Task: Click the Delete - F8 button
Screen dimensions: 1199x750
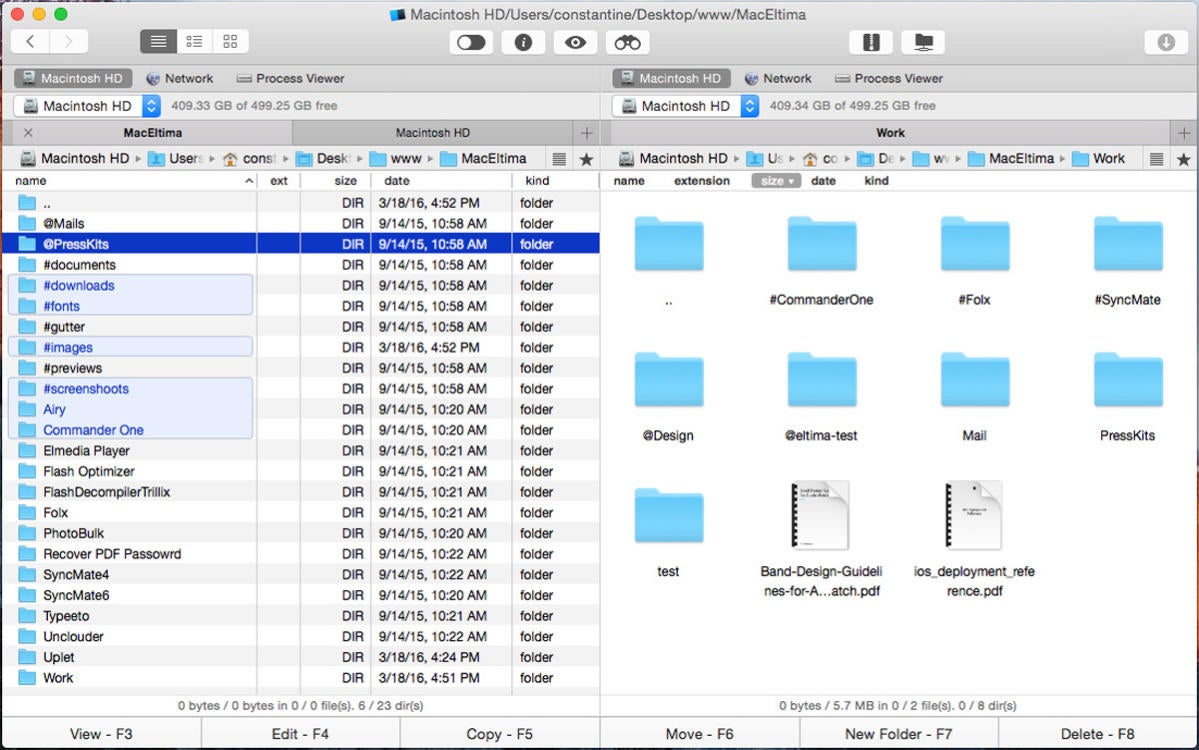Action: [x=1097, y=734]
